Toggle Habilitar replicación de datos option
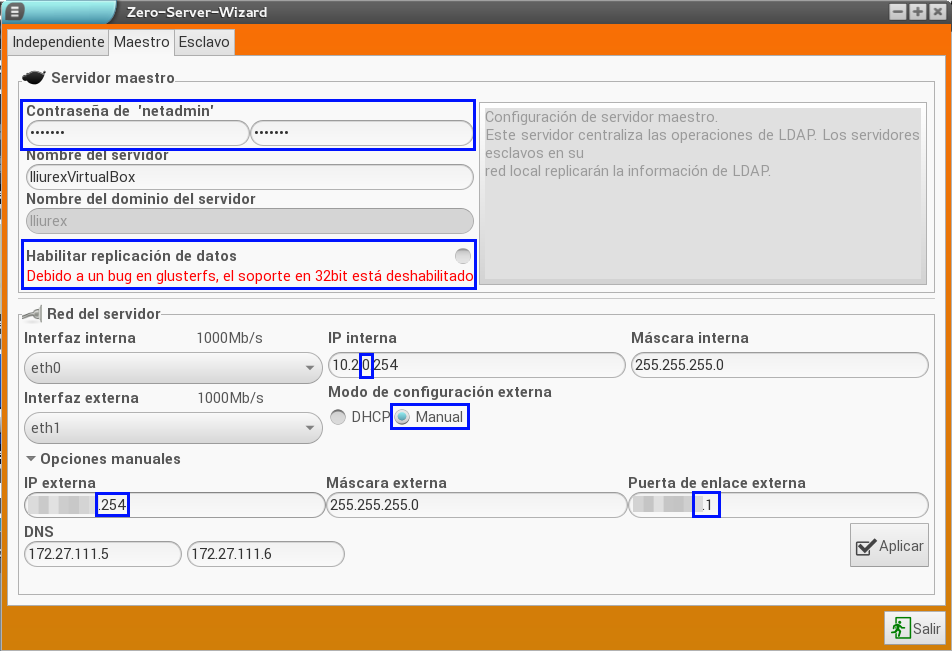 (x=462, y=255)
